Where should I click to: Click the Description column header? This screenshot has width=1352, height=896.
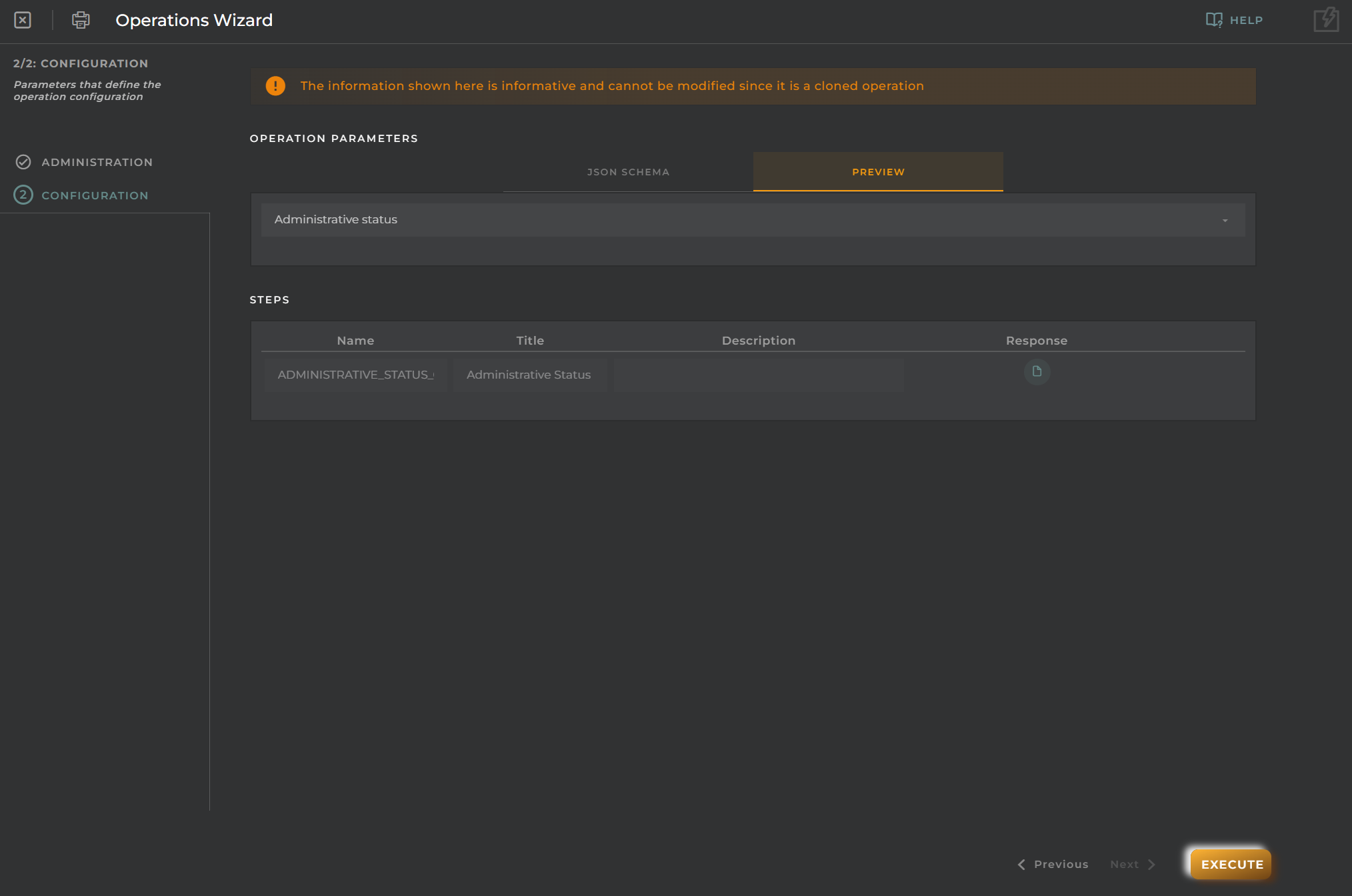(759, 341)
